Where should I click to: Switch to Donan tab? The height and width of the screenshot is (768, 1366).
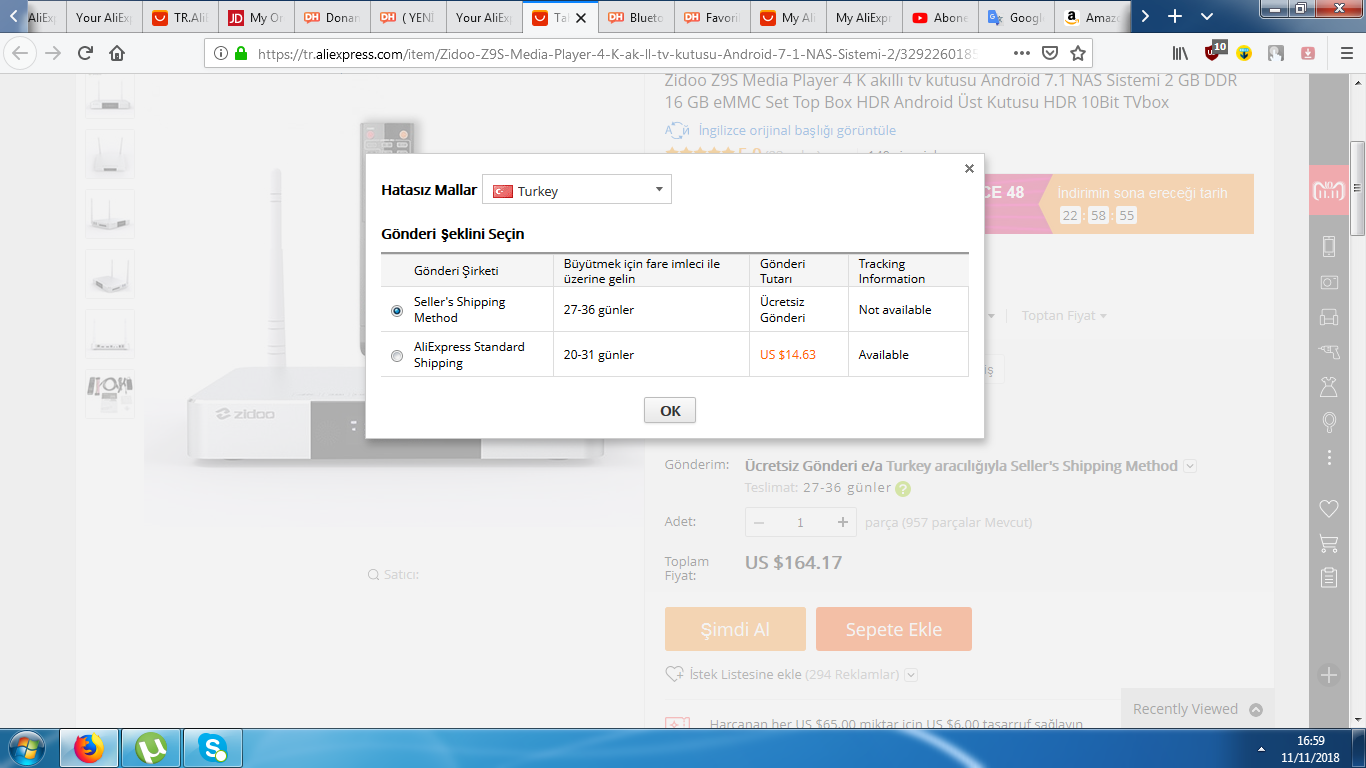pos(333,17)
